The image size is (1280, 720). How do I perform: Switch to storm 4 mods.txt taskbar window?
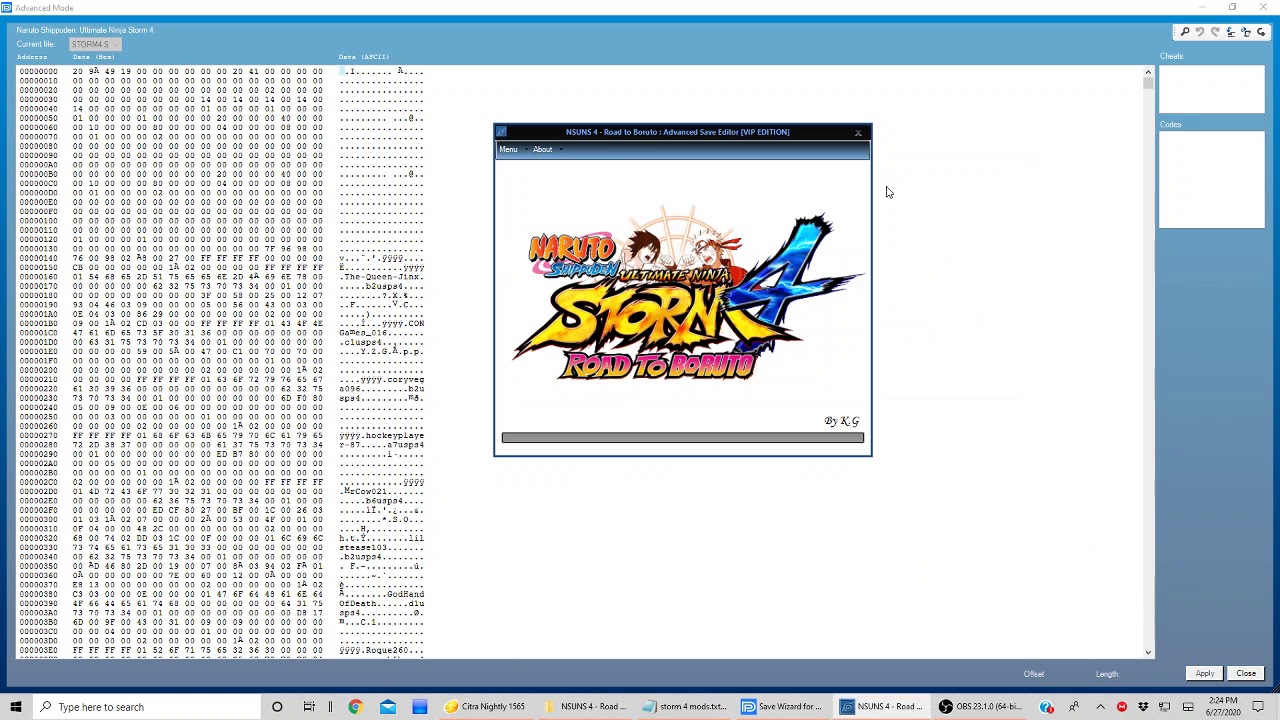pyautogui.click(x=685, y=707)
